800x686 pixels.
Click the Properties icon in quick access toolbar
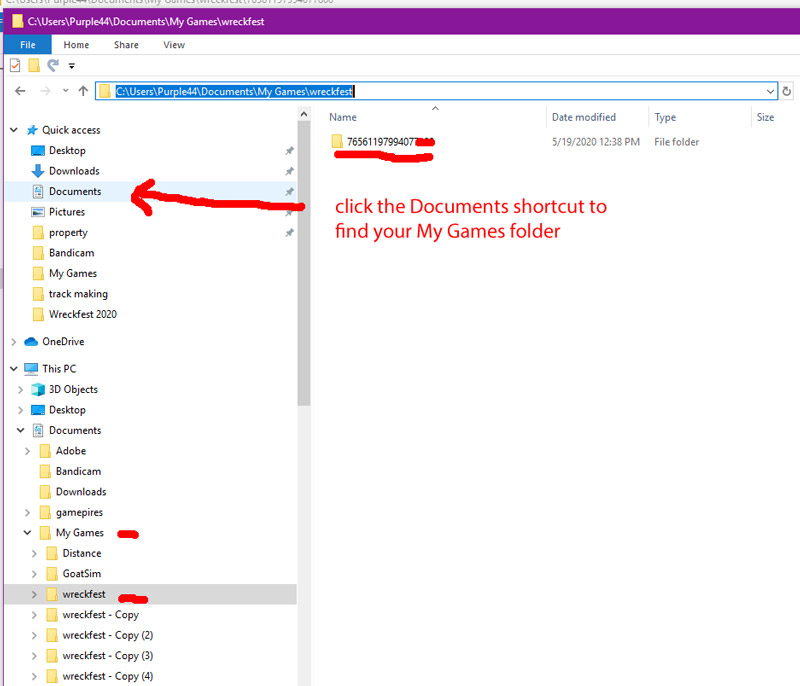[15, 65]
